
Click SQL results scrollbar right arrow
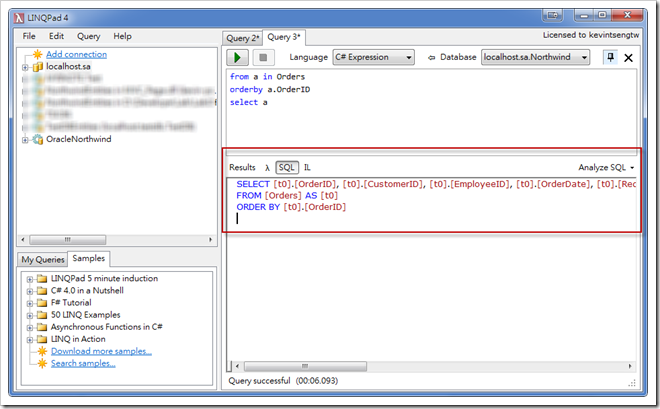tap(630, 367)
